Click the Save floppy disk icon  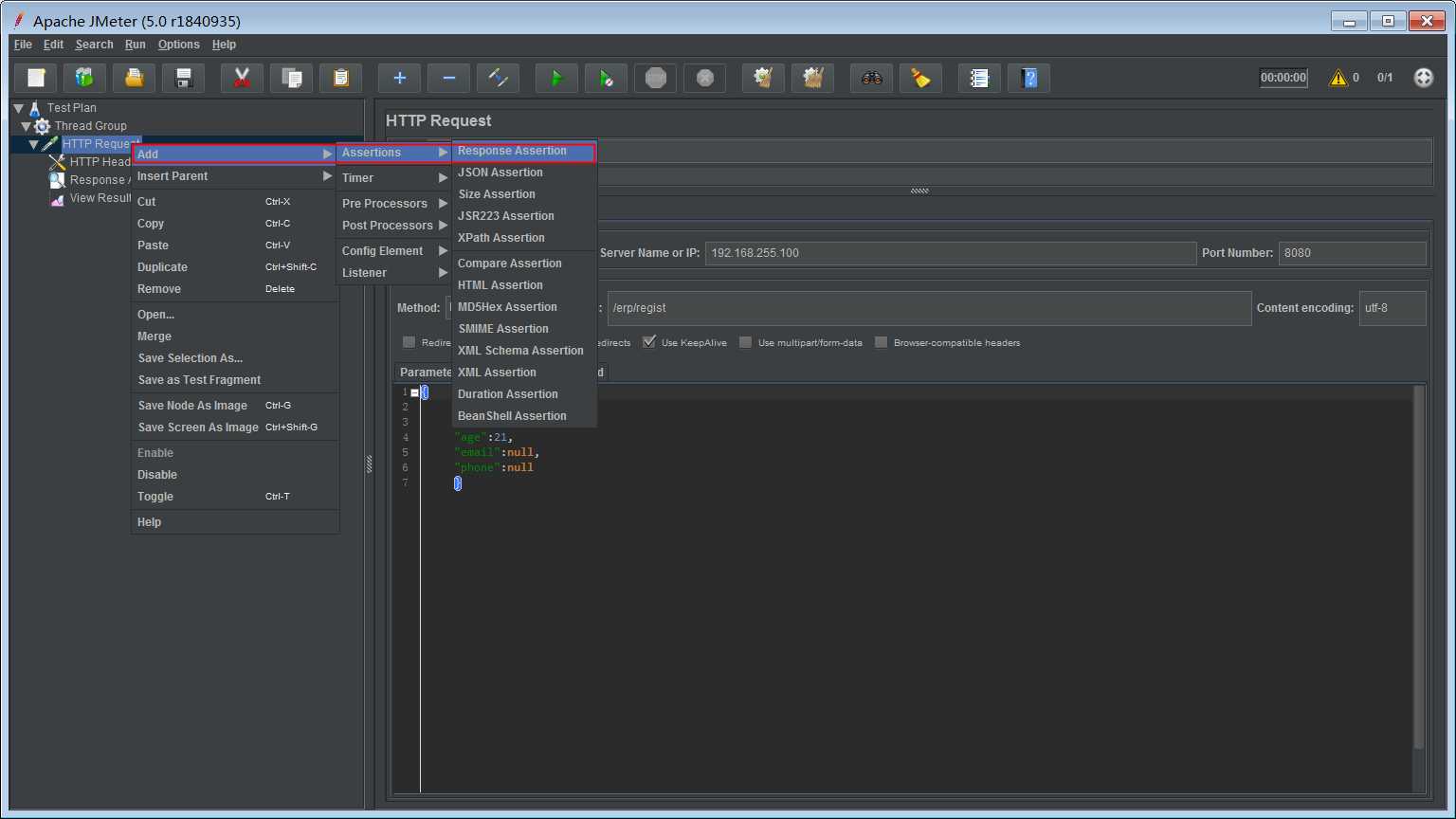(184, 78)
